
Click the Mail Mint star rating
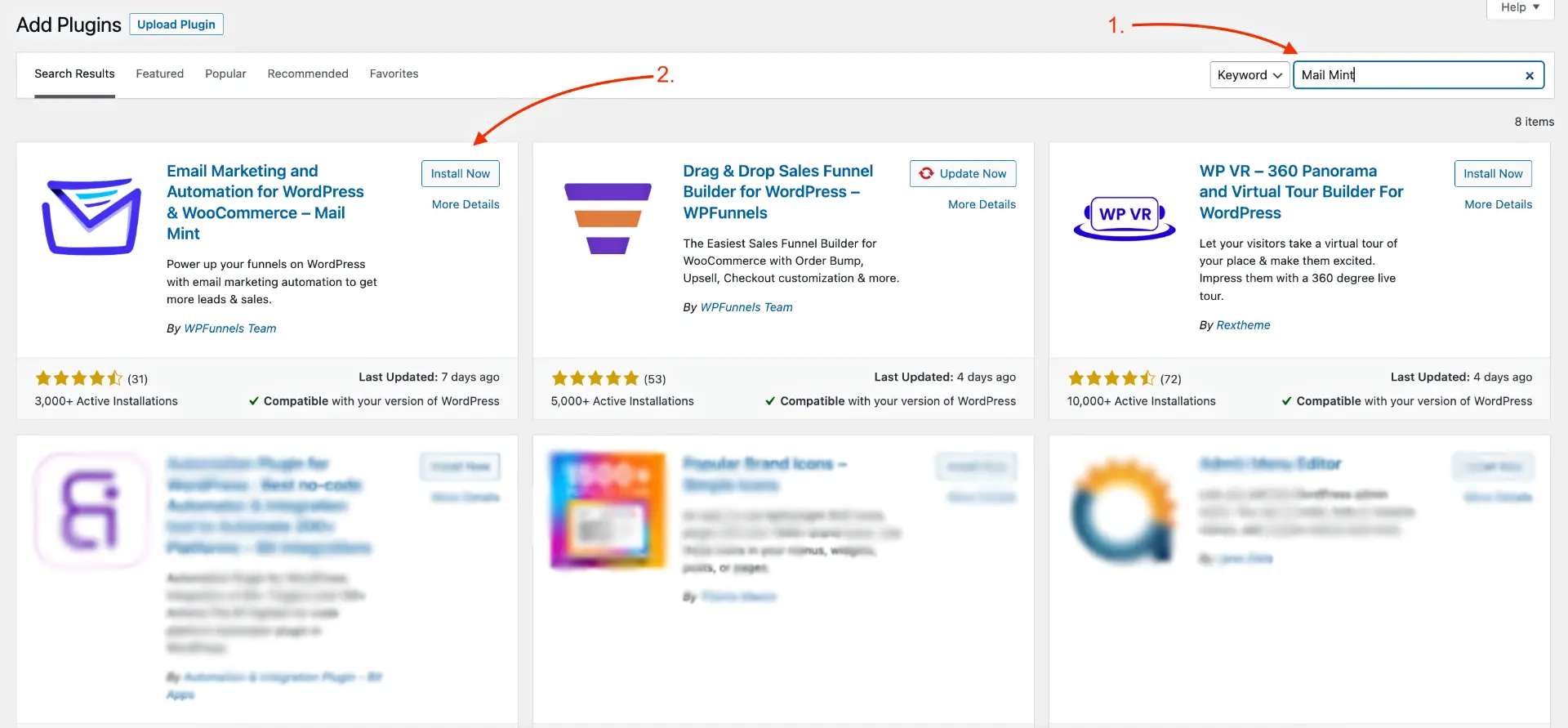[x=78, y=378]
